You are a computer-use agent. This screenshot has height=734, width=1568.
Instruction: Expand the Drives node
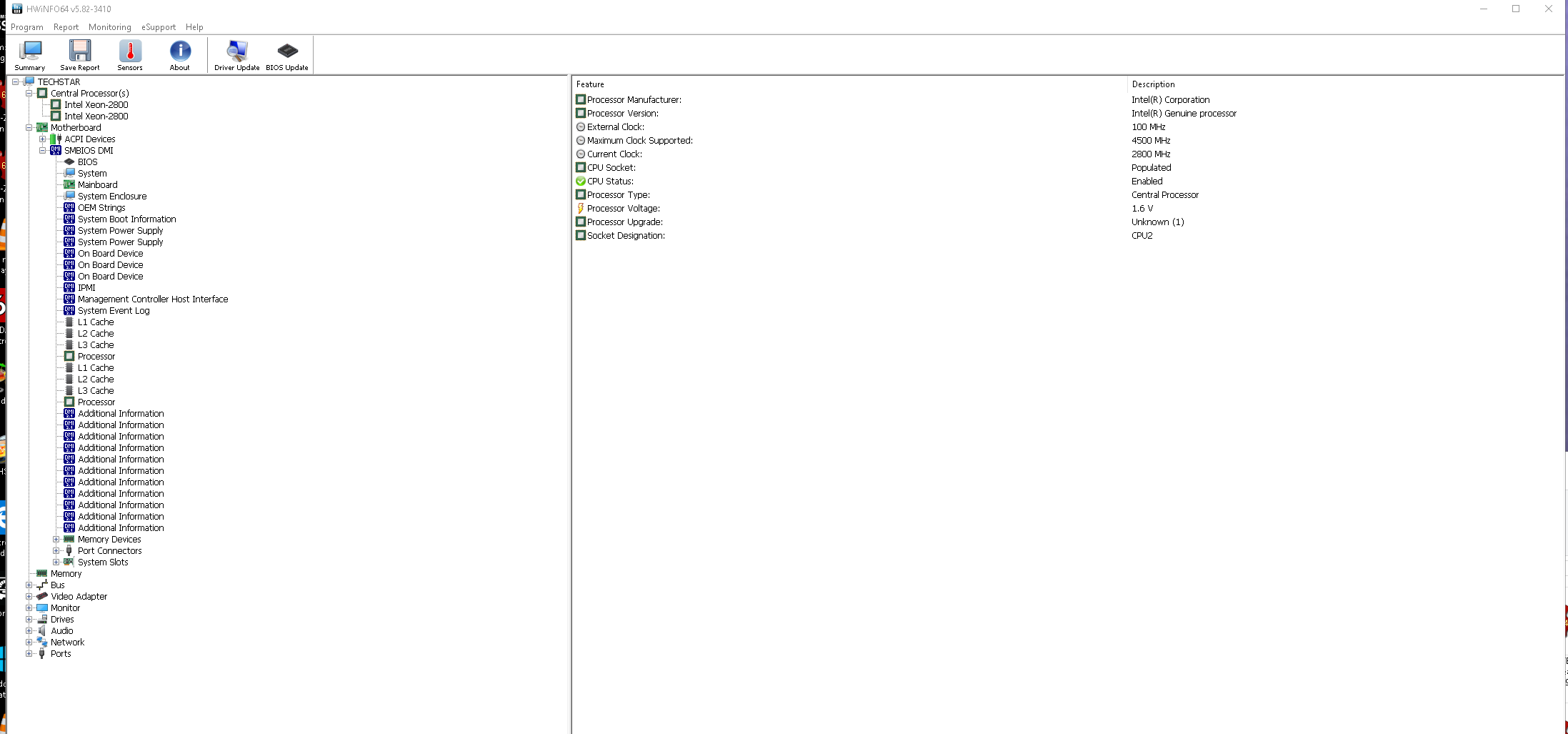pyautogui.click(x=29, y=619)
